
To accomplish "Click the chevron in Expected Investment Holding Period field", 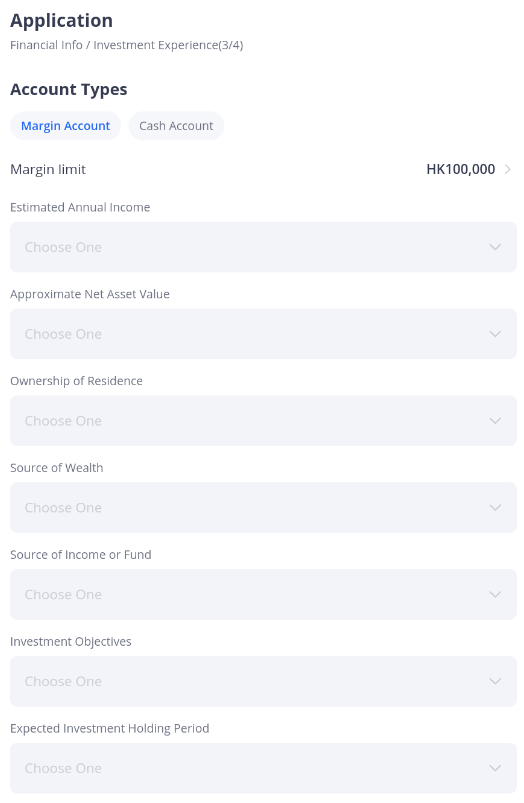I will 495,769.
